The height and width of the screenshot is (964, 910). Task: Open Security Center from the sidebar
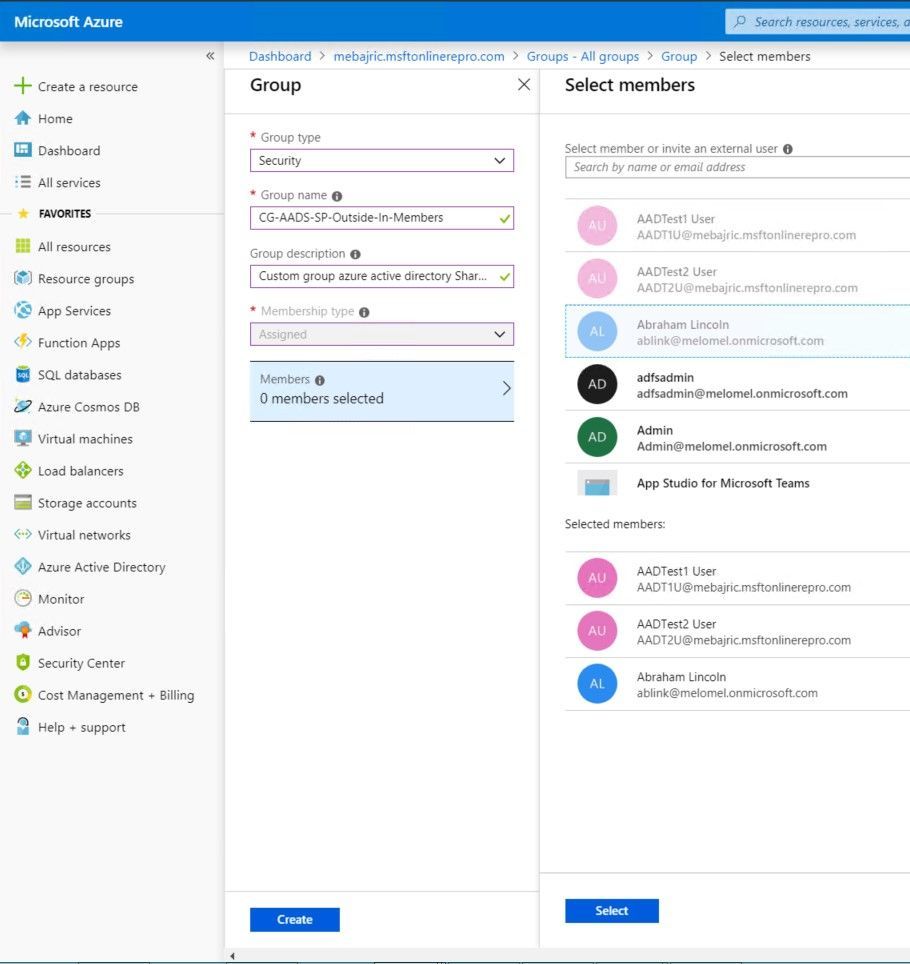pos(82,662)
